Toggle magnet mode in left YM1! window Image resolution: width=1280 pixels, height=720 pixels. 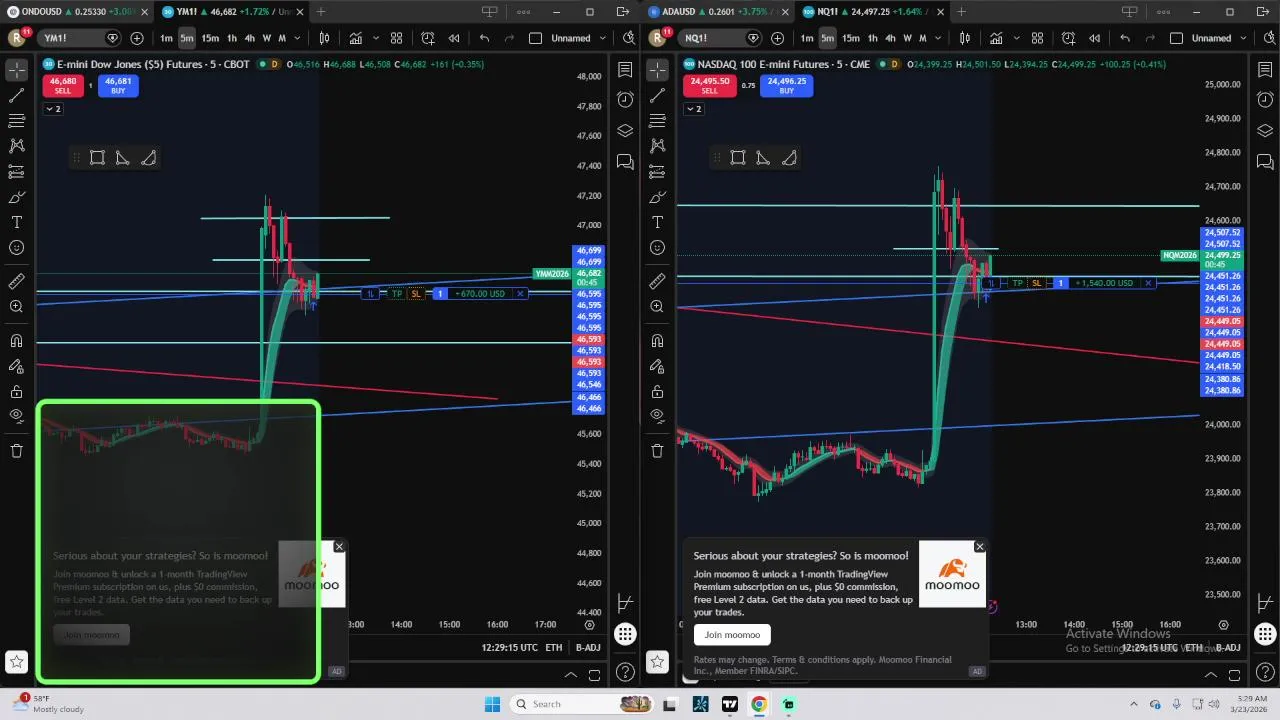(x=16, y=341)
